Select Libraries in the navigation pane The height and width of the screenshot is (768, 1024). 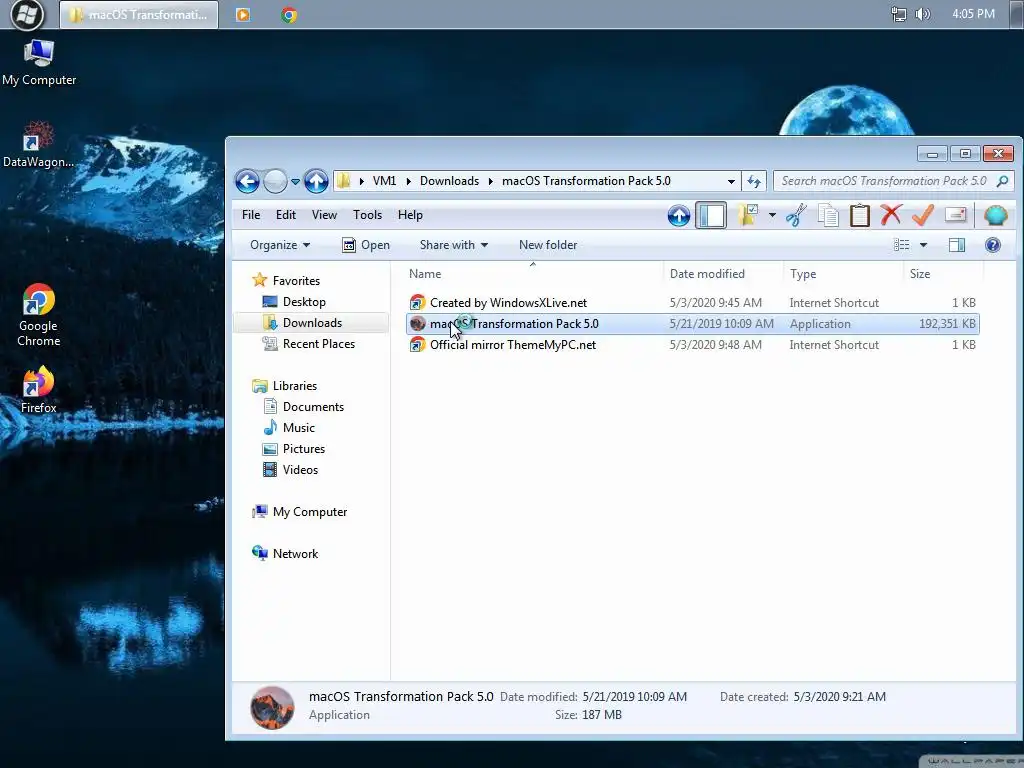(x=285, y=386)
